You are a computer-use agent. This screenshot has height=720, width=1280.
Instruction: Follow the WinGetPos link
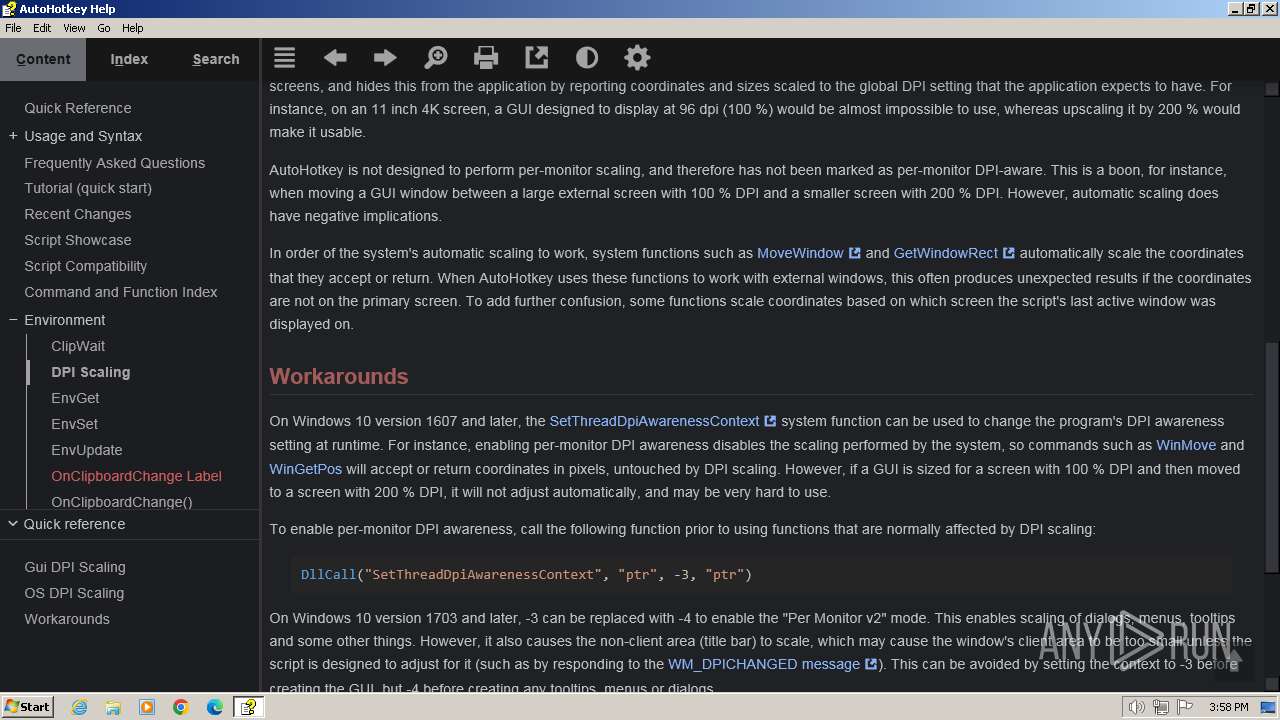click(x=305, y=468)
